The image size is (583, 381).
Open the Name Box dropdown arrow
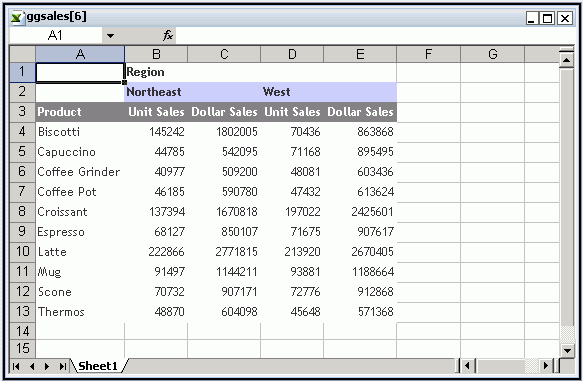click(x=110, y=36)
